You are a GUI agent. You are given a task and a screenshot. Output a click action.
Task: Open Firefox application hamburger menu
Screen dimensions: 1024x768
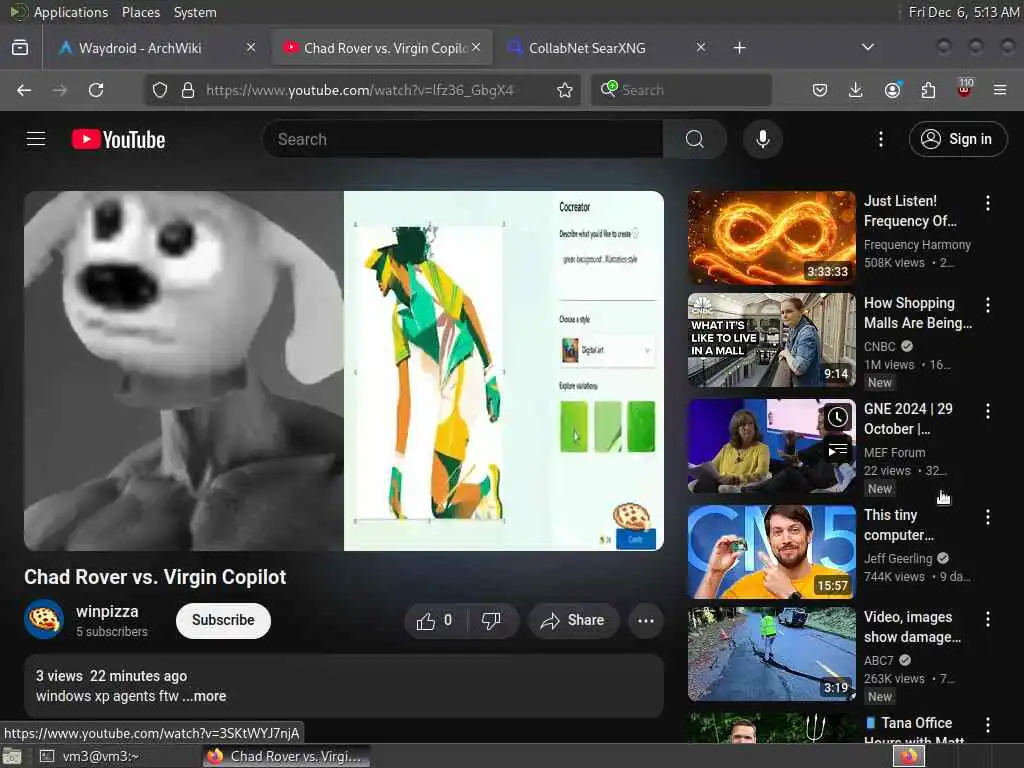point(1000,90)
